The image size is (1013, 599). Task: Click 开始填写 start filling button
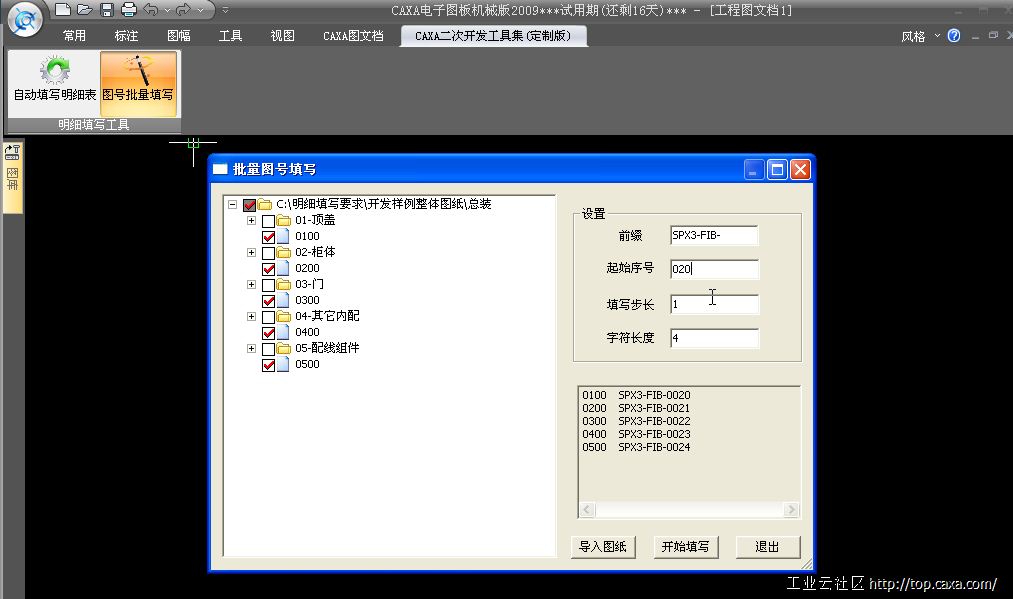[x=685, y=547]
